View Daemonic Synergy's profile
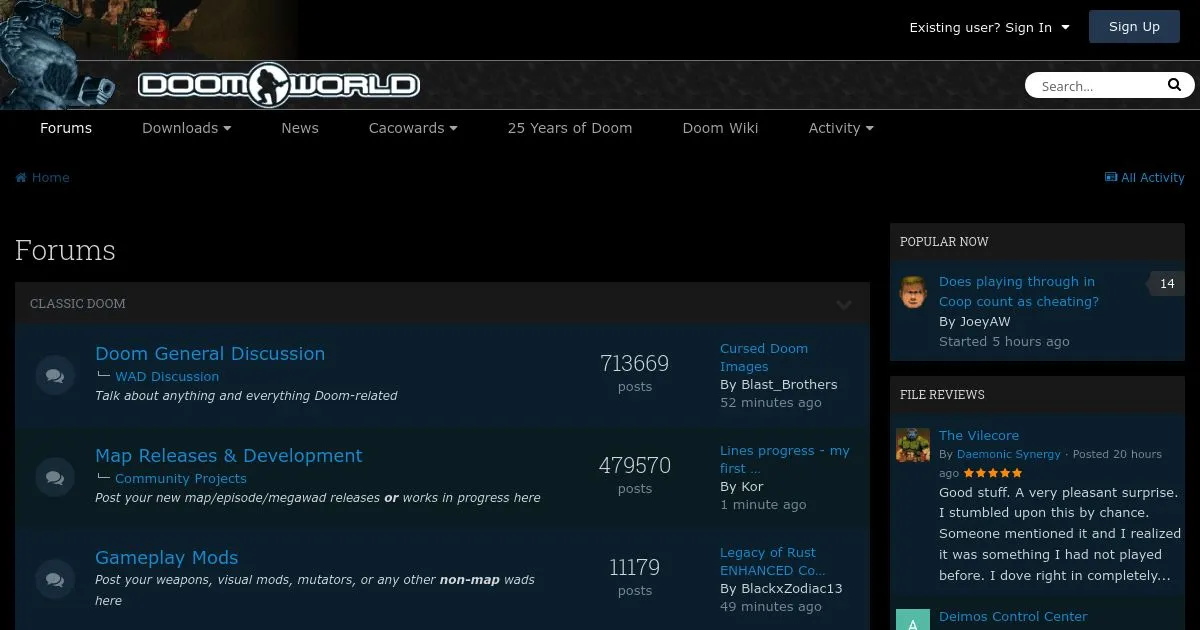 click(1009, 454)
